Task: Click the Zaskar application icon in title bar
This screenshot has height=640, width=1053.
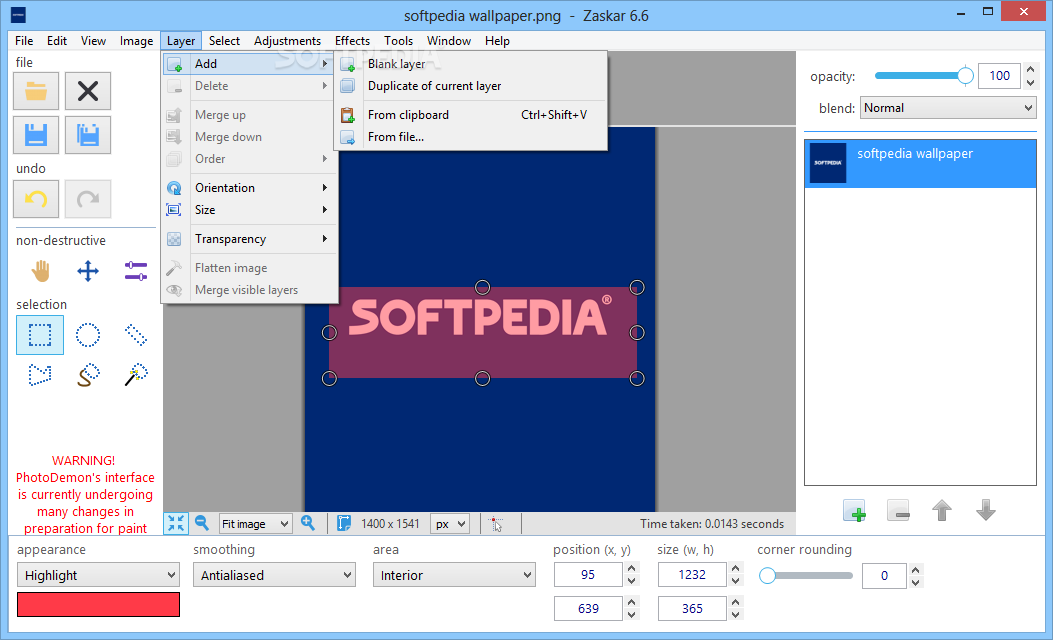Action: (19, 15)
